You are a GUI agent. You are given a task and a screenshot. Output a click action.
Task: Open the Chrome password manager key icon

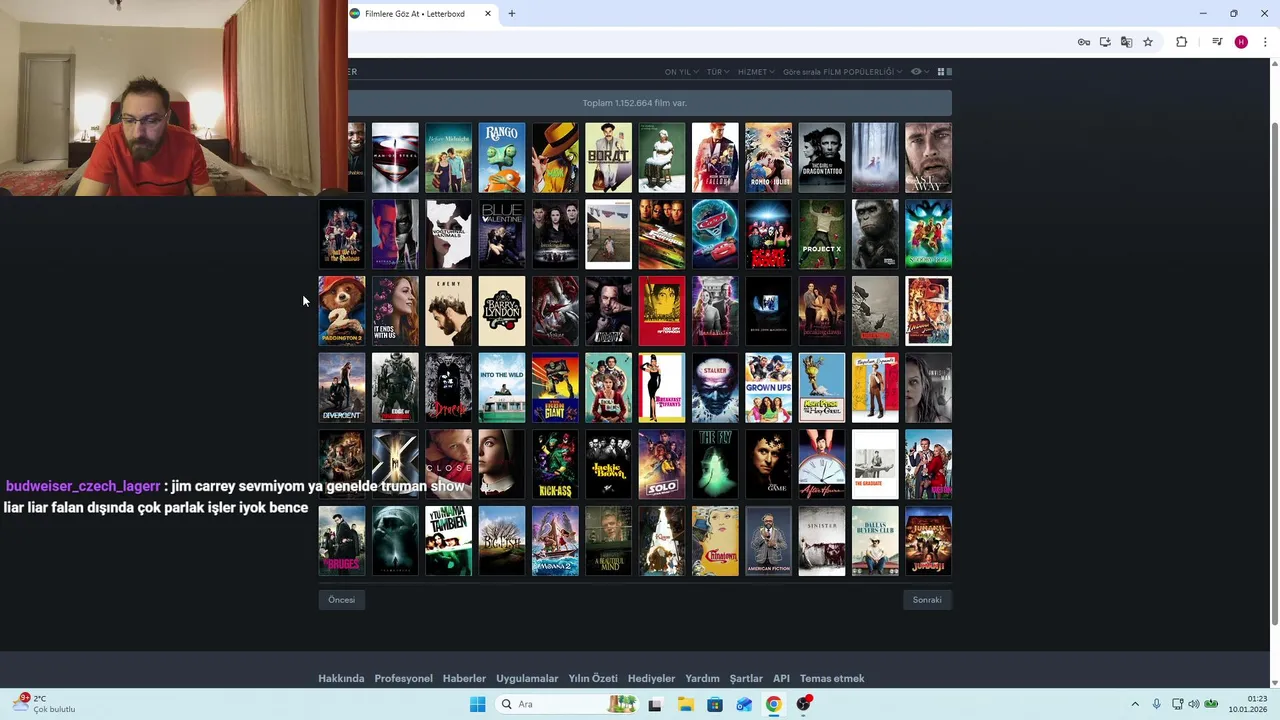pyautogui.click(x=1084, y=42)
